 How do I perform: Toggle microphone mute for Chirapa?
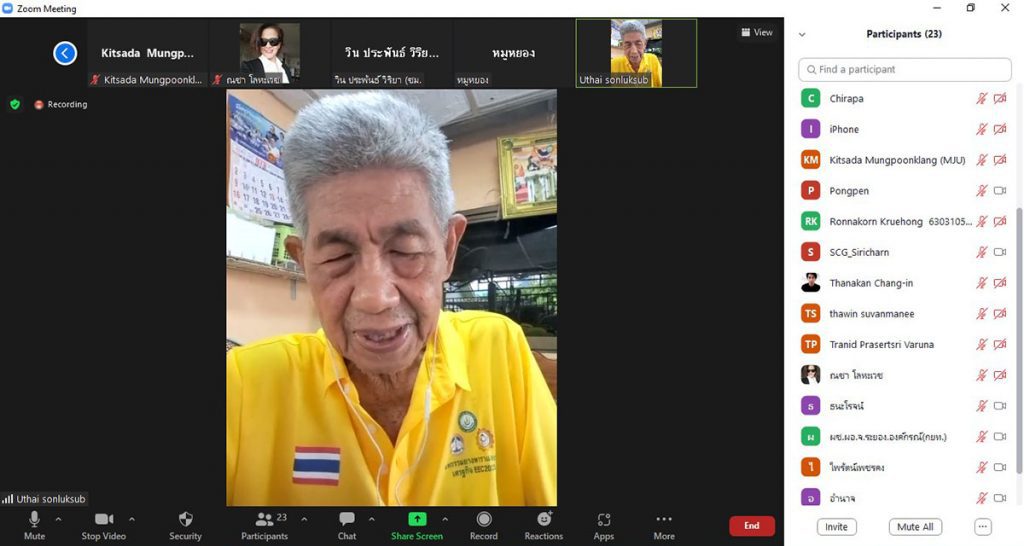(981, 99)
